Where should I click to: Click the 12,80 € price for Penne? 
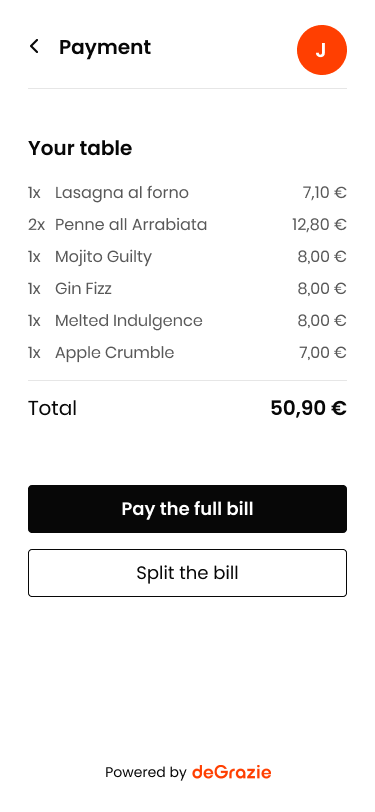pos(319,225)
